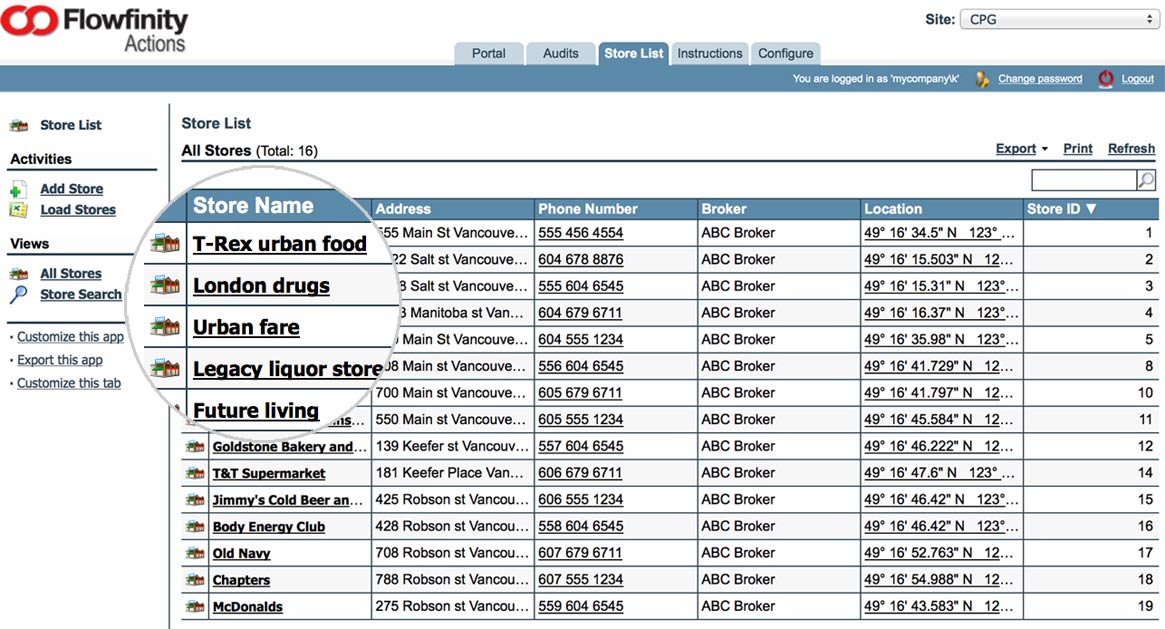Click into the store search text field
The height and width of the screenshot is (629, 1165).
point(1083,180)
